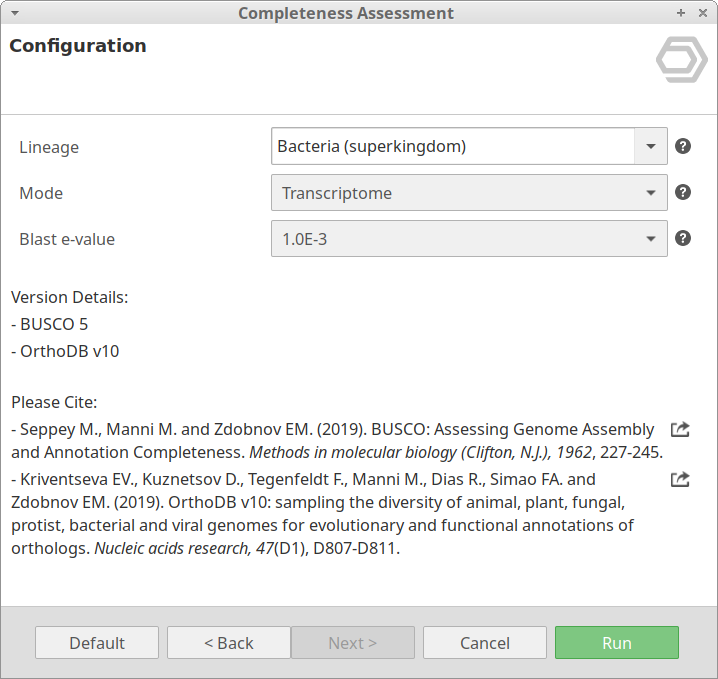The height and width of the screenshot is (679, 718).
Task: Click the Completeness Assessment title bar text
Action: click(345, 13)
